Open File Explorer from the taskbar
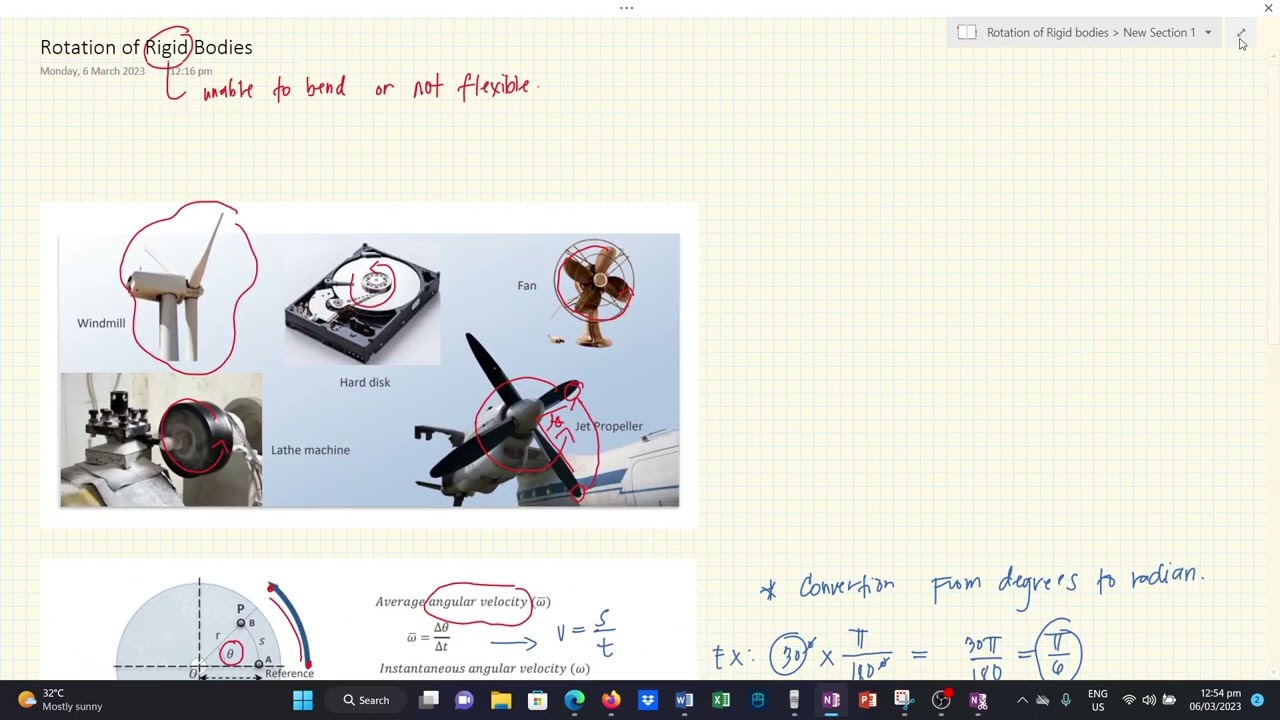This screenshot has width=1280, height=720. coord(501,700)
